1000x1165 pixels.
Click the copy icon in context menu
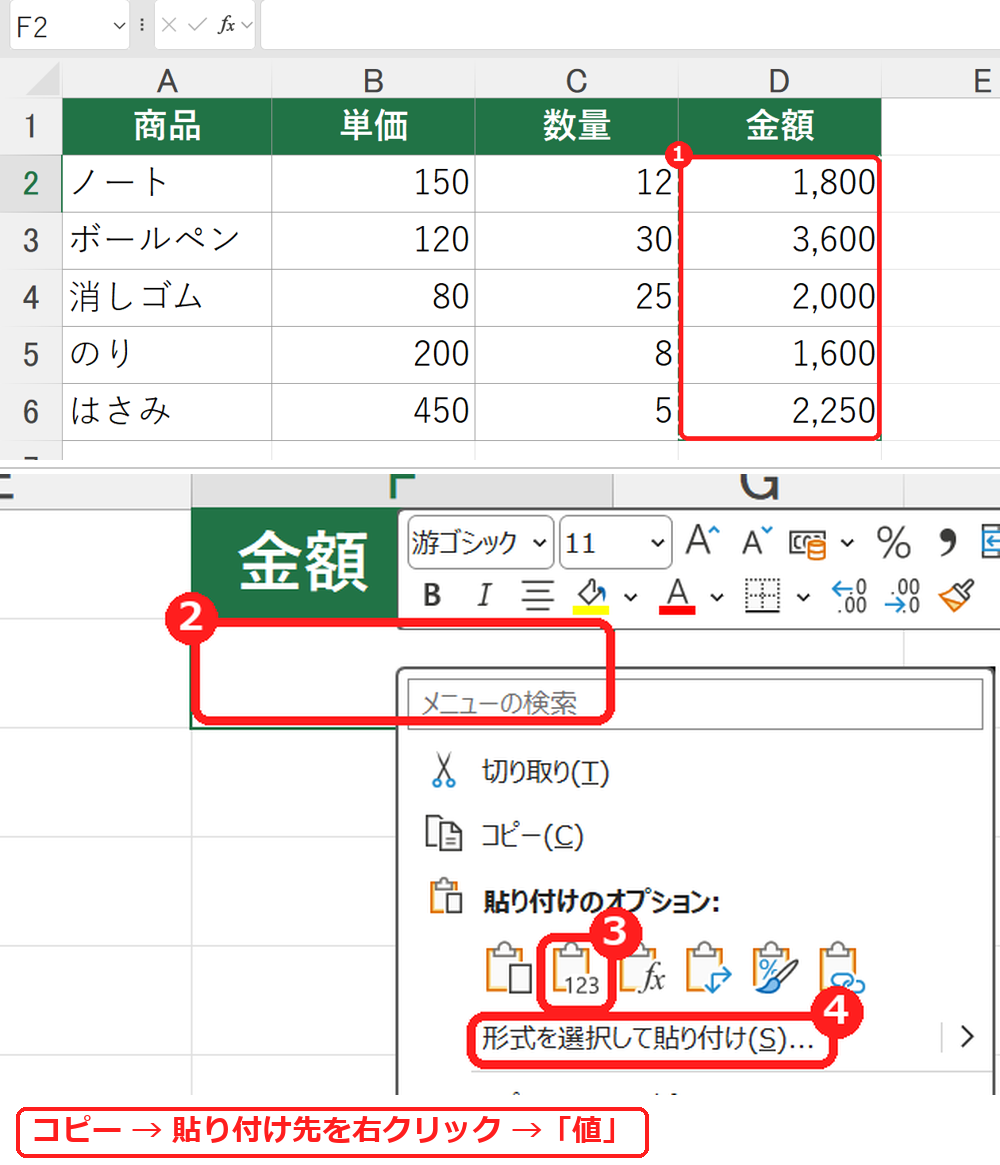[444, 833]
